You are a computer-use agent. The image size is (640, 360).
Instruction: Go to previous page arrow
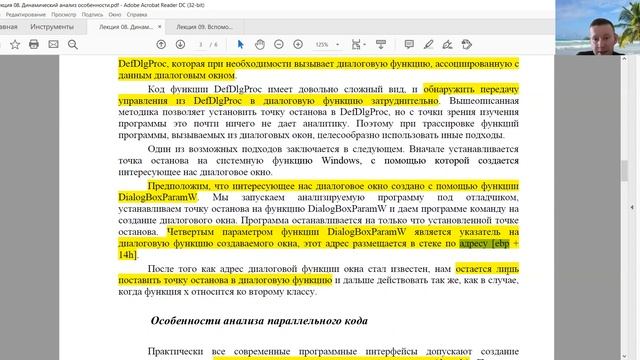pos(161,44)
